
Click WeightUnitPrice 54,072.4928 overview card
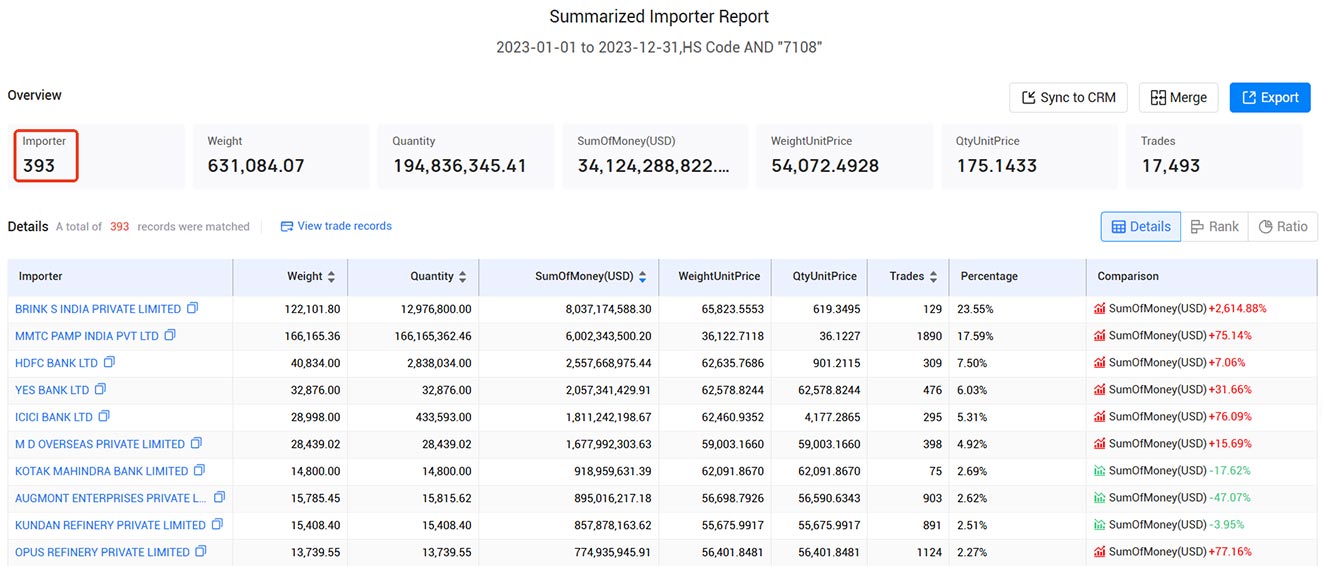[x=845, y=156]
